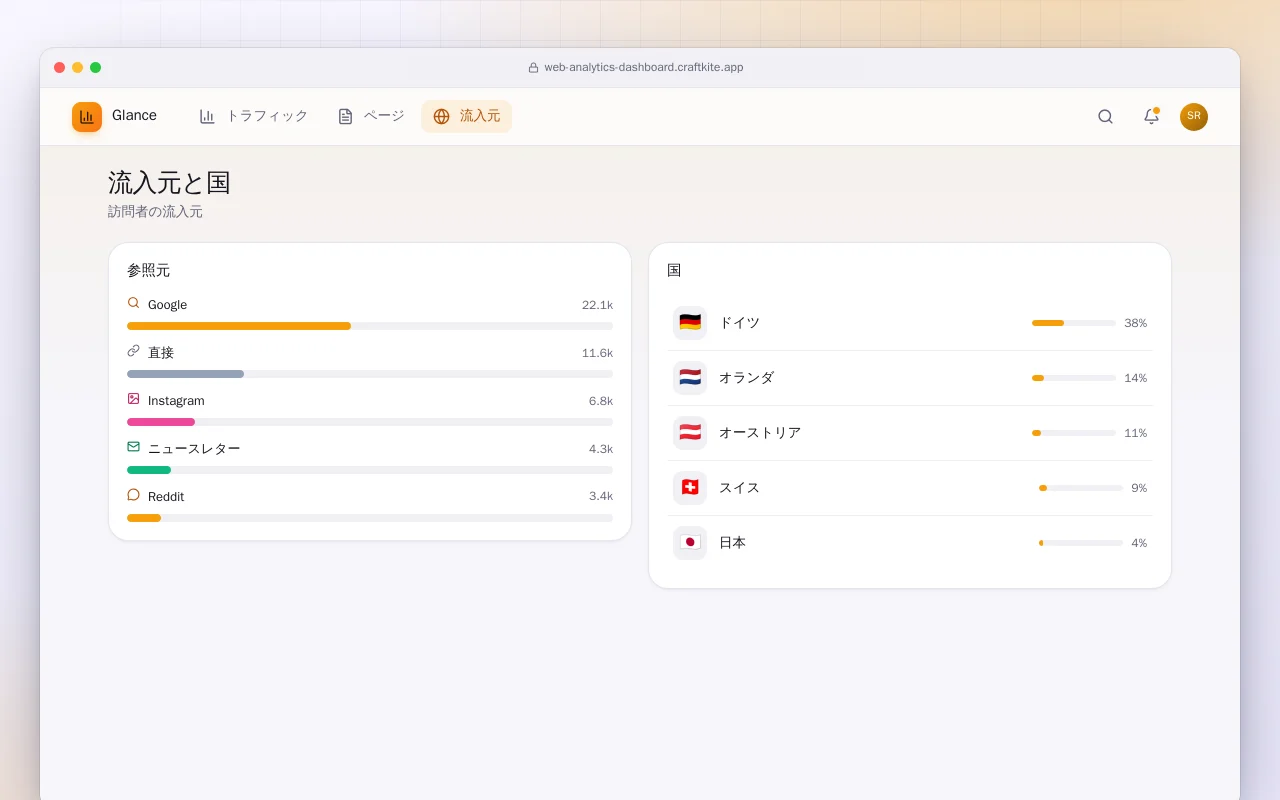This screenshot has height=800, width=1280.
Task: Click the 11.6k value for 直接
Action: pos(597,353)
